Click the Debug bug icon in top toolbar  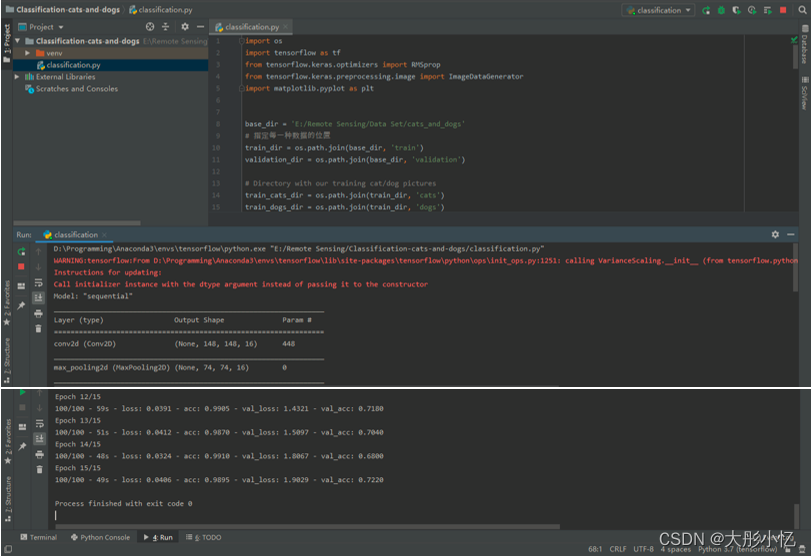tap(720, 10)
